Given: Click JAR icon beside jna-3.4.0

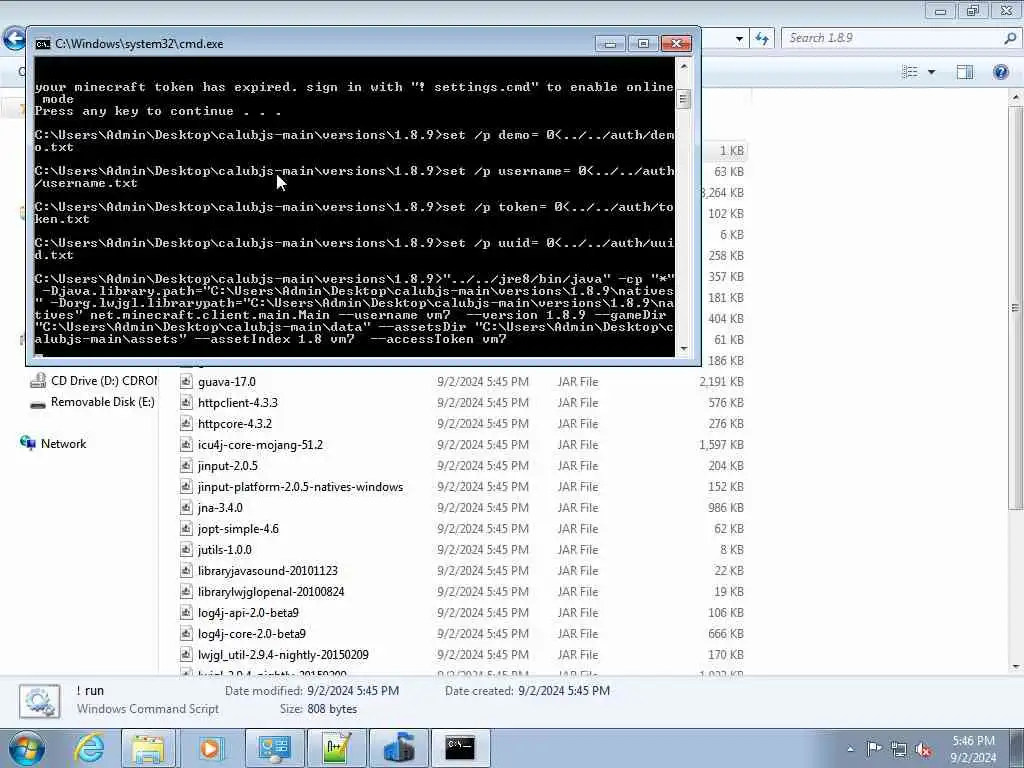Looking at the screenshot, I should coord(186,507).
